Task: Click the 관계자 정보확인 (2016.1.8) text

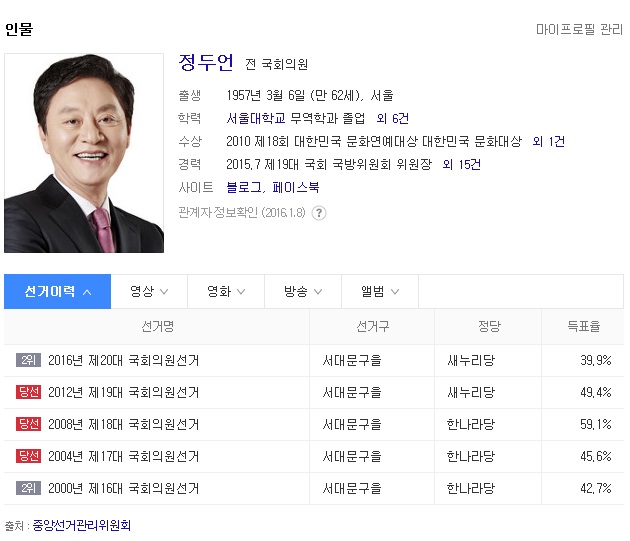Action: [x=242, y=213]
